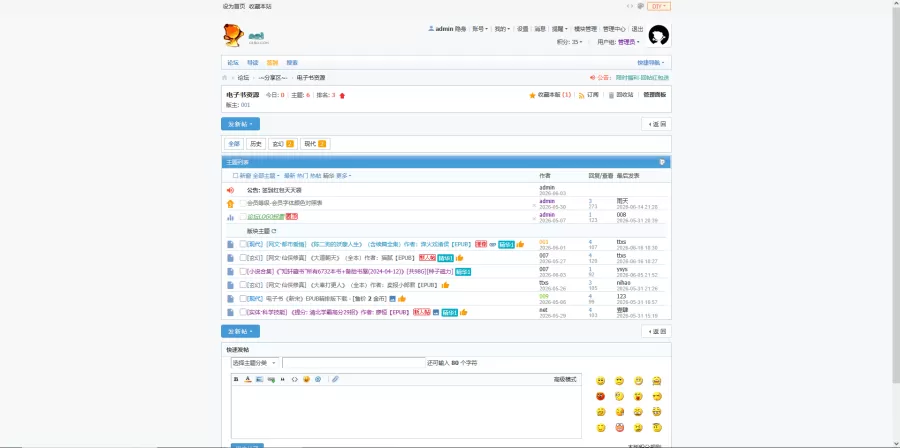This screenshot has width=900, height=448.
Task: Open 搜索 in main navigation bar
Action: pyautogui.click(x=292, y=63)
